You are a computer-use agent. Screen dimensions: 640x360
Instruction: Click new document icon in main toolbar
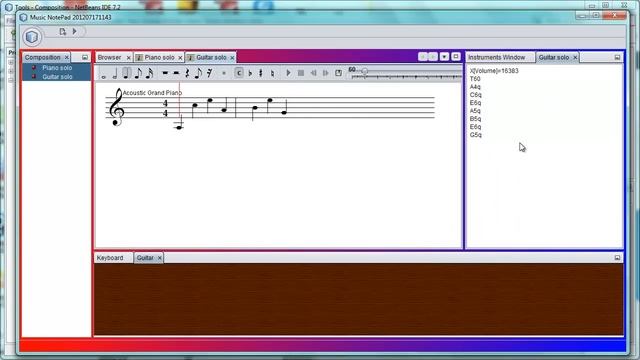click(x=62, y=31)
